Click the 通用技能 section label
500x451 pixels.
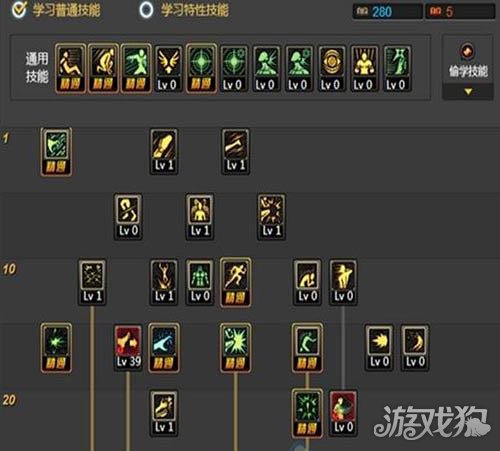37,68
